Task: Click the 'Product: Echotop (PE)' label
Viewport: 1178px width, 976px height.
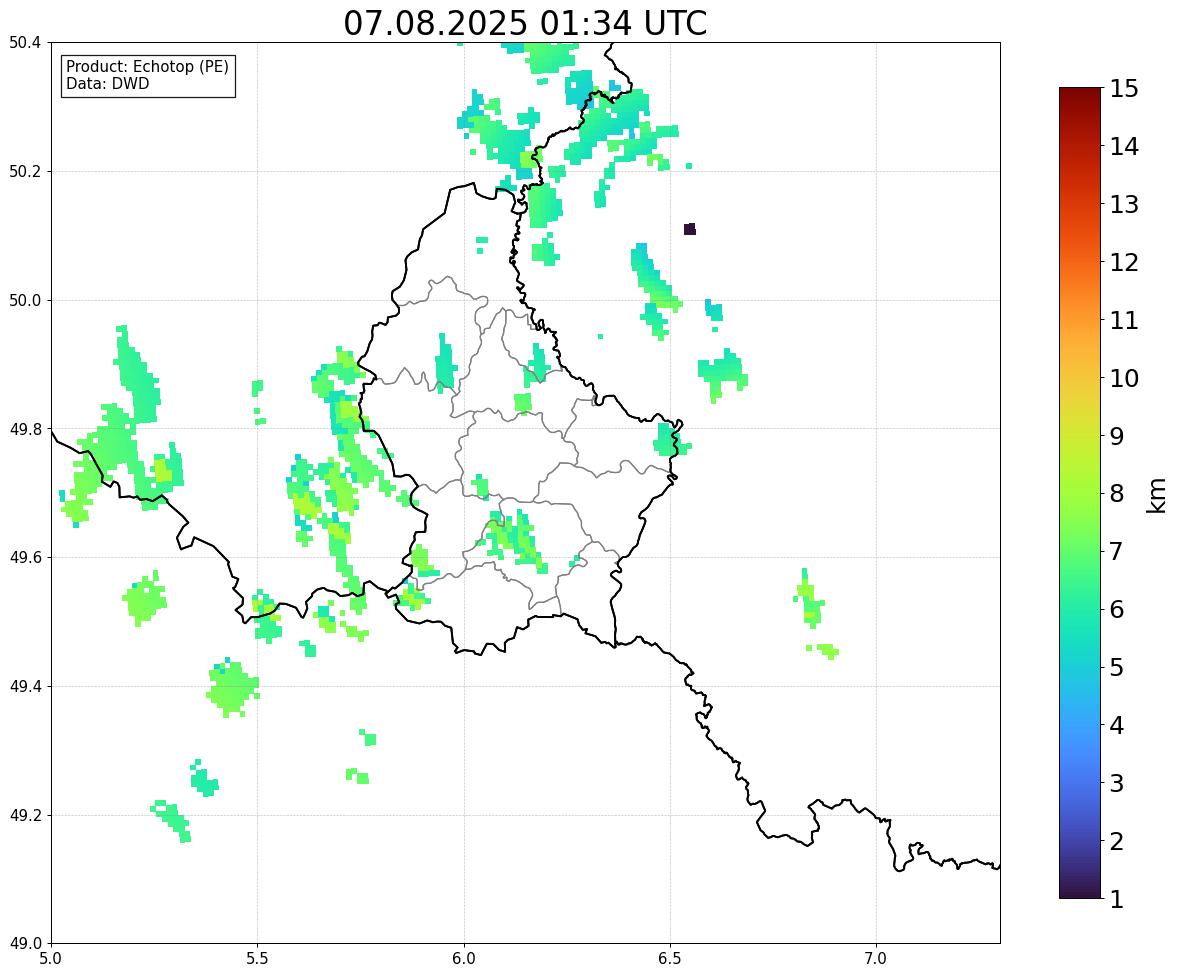Action: pyautogui.click(x=147, y=67)
